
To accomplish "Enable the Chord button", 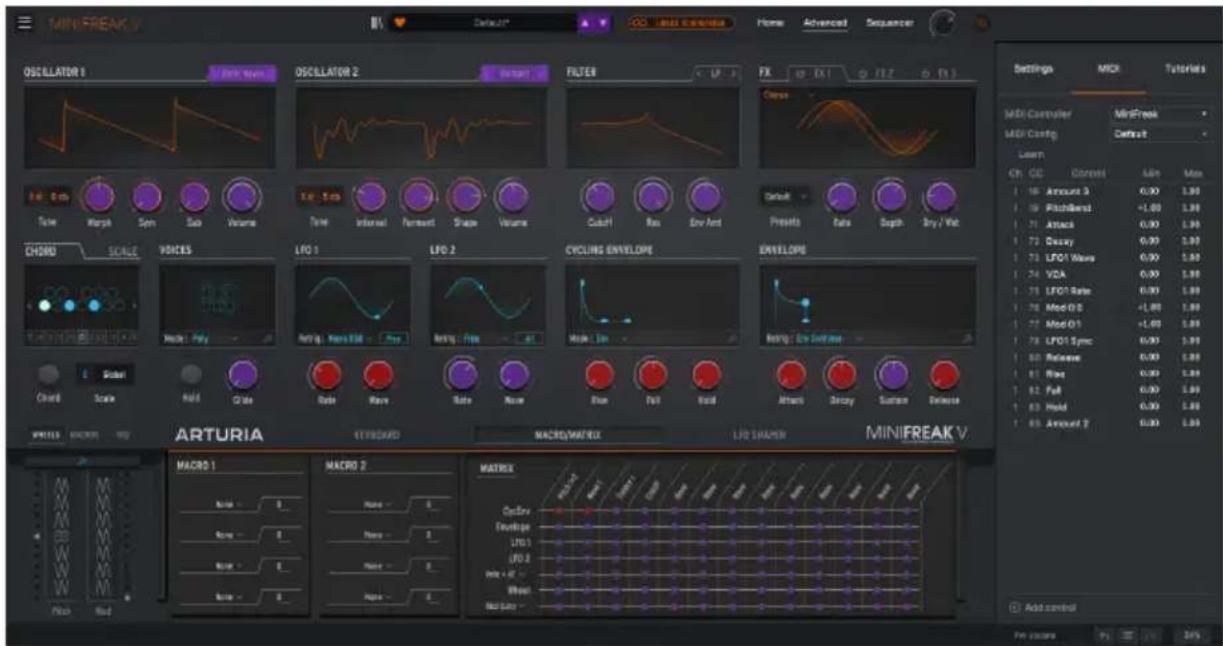I will (47, 374).
